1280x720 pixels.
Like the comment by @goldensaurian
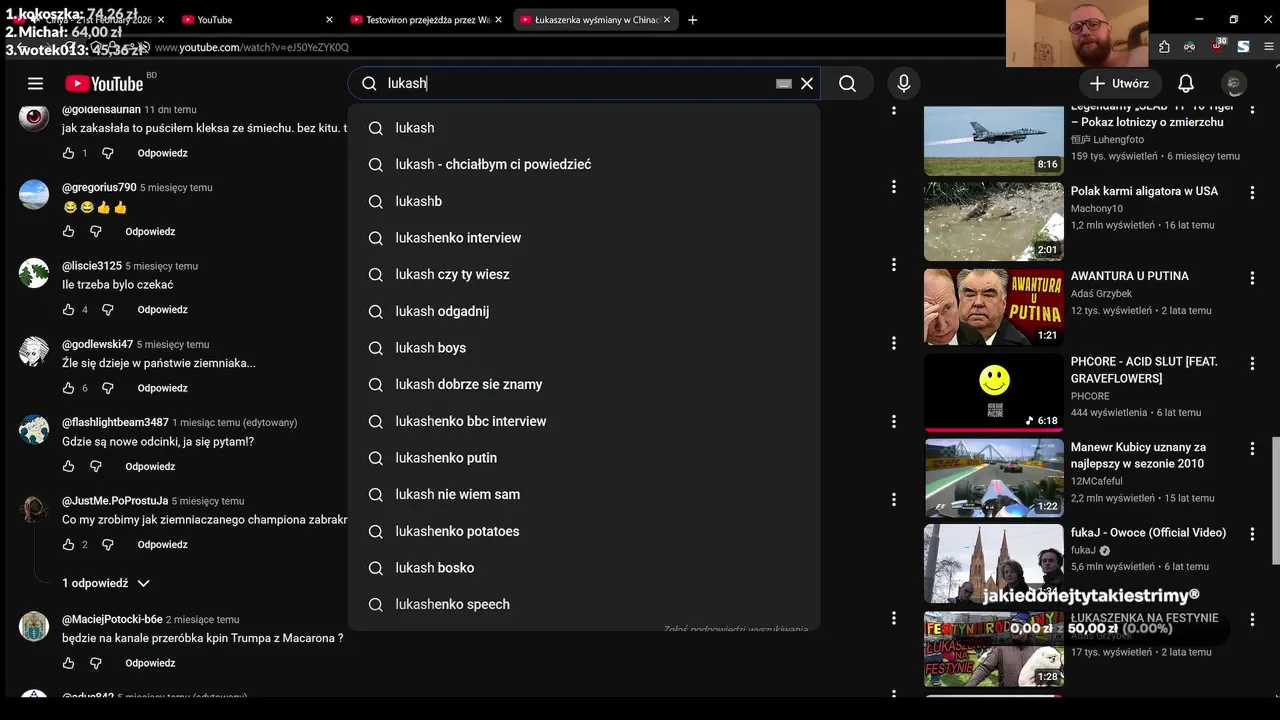(x=68, y=153)
